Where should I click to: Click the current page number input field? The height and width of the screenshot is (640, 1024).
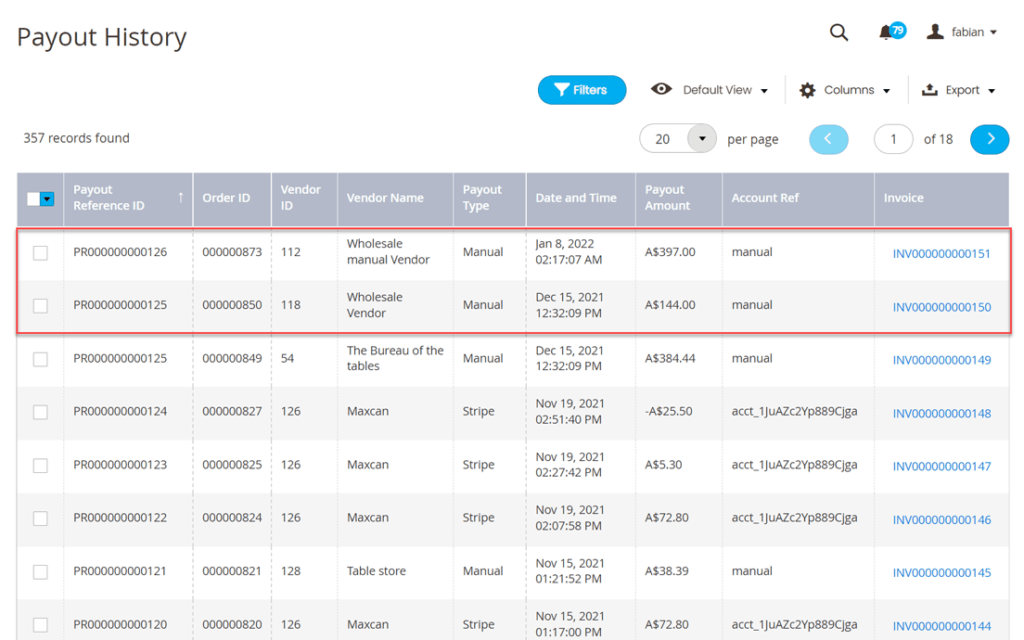pos(893,139)
